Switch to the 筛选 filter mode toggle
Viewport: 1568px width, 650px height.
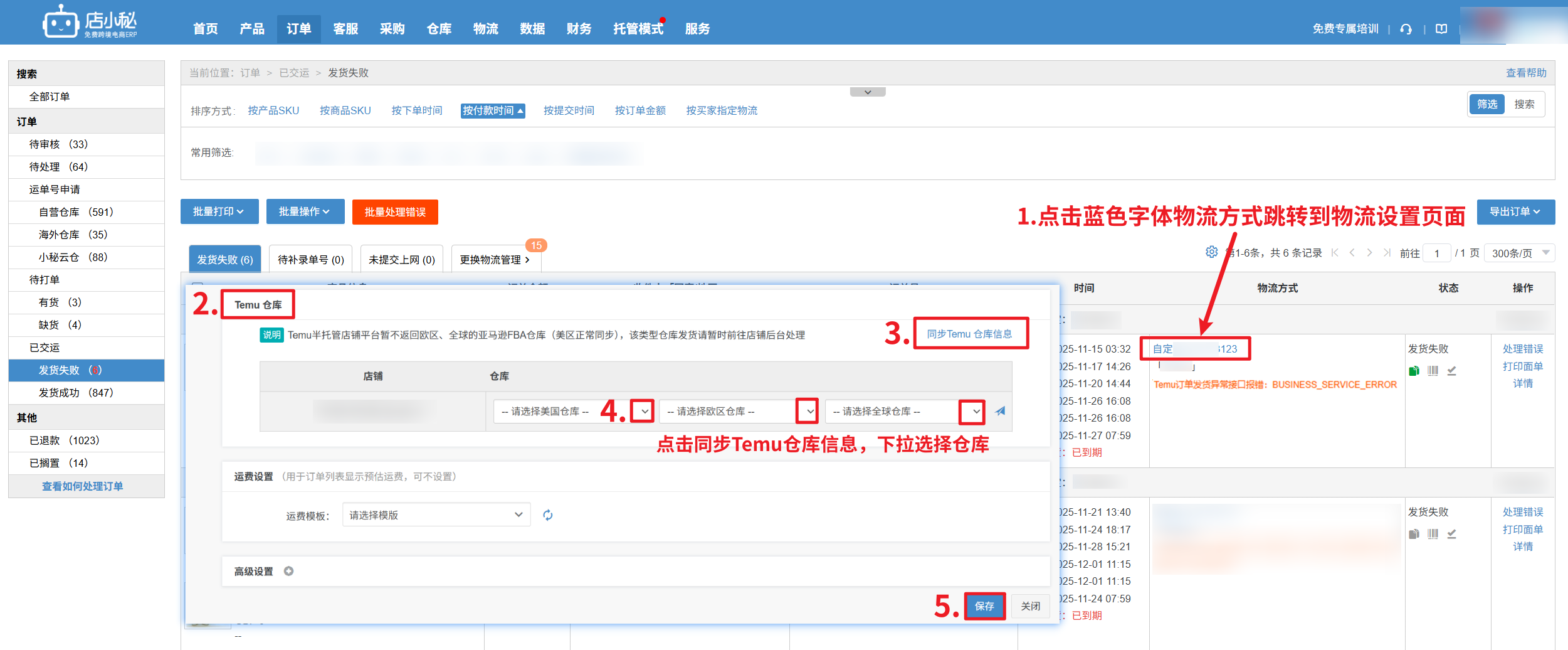tap(1486, 104)
